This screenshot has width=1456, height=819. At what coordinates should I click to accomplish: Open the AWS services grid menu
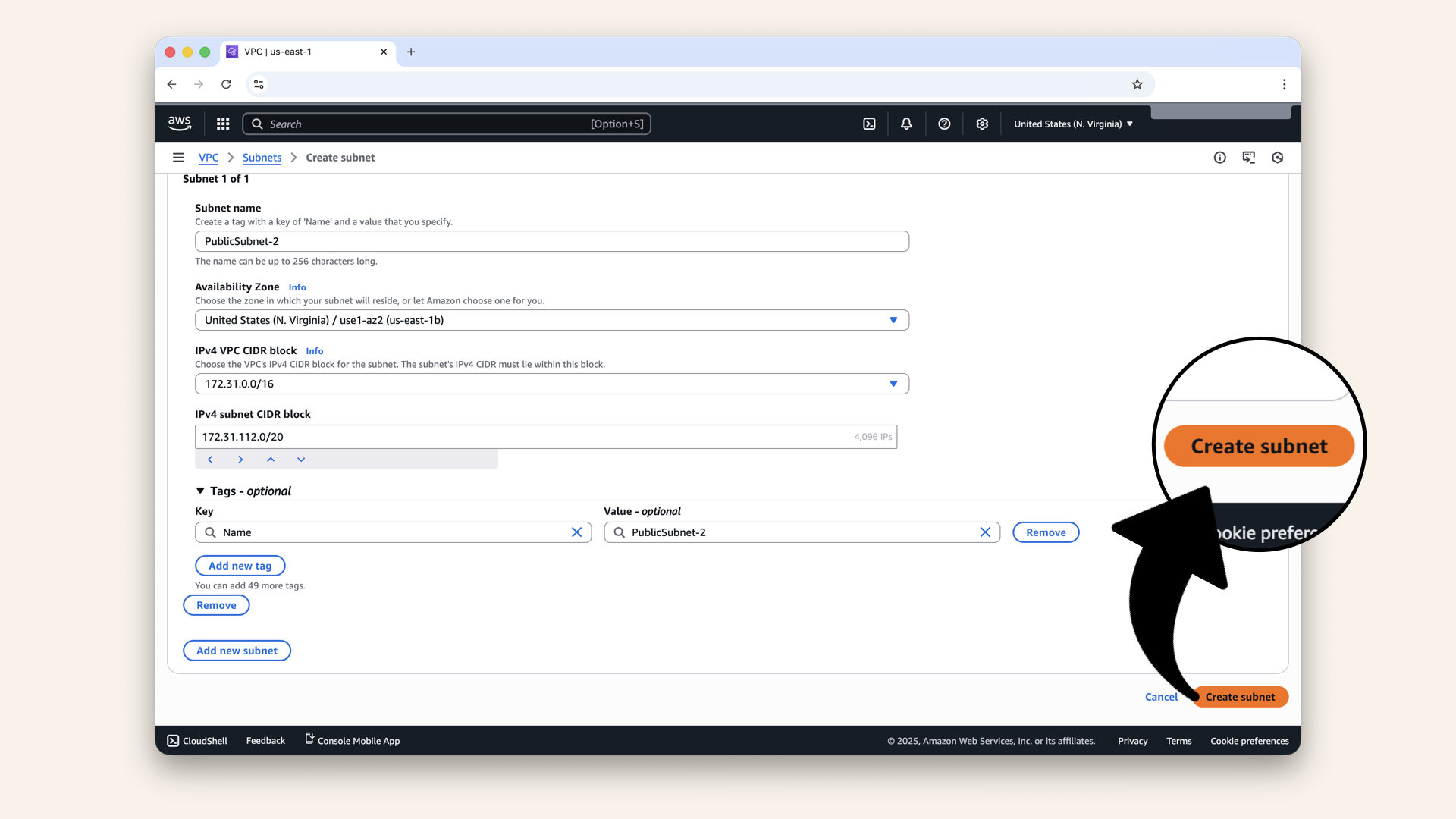(x=222, y=124)
